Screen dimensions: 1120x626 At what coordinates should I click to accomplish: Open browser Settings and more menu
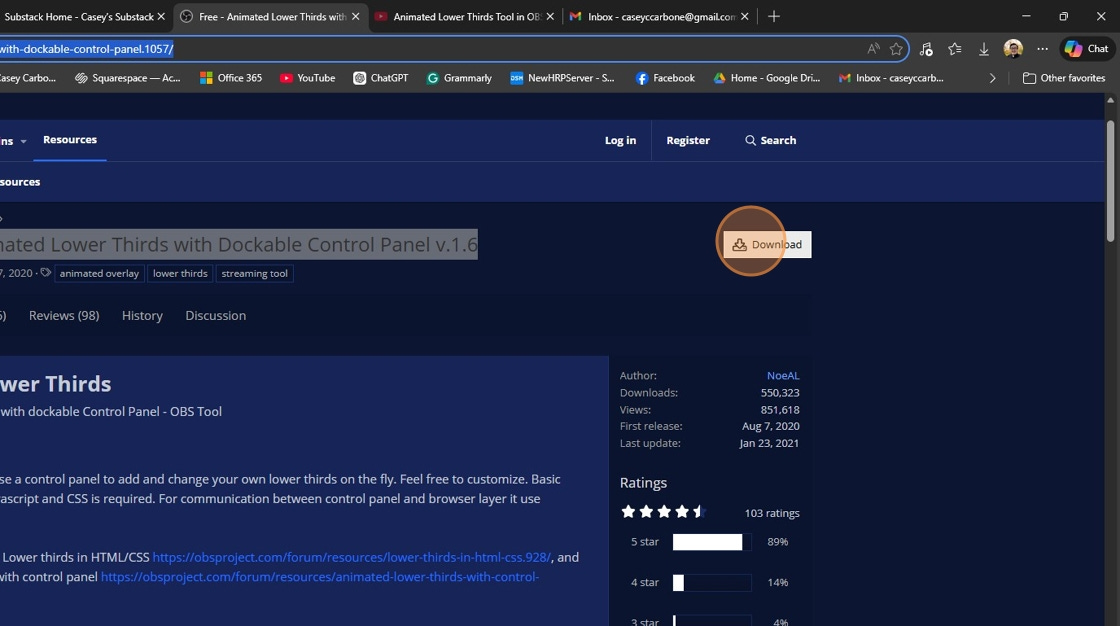(x=1042, y=49)
